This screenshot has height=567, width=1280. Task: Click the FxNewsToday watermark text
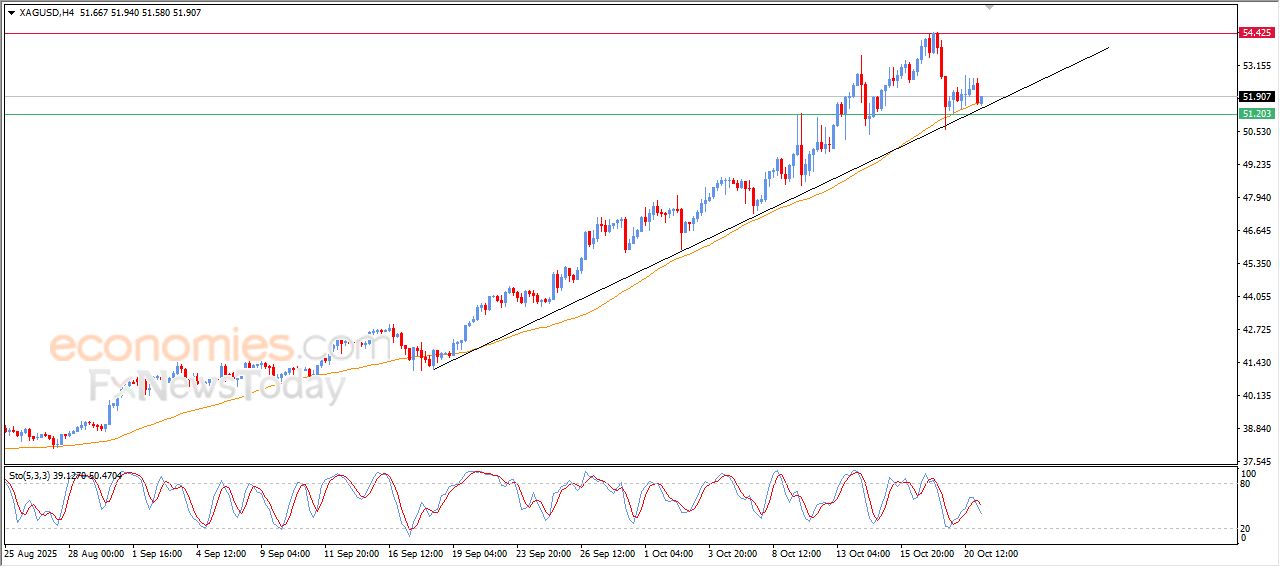click(x=217, y=386)
